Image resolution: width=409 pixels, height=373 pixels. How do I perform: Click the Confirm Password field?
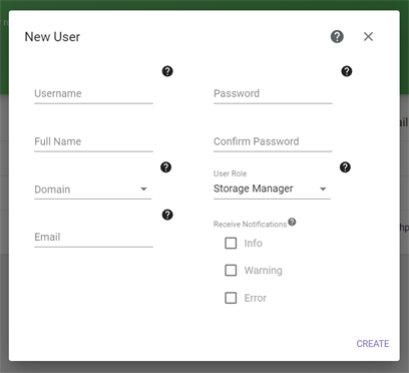tap(273, 142)
